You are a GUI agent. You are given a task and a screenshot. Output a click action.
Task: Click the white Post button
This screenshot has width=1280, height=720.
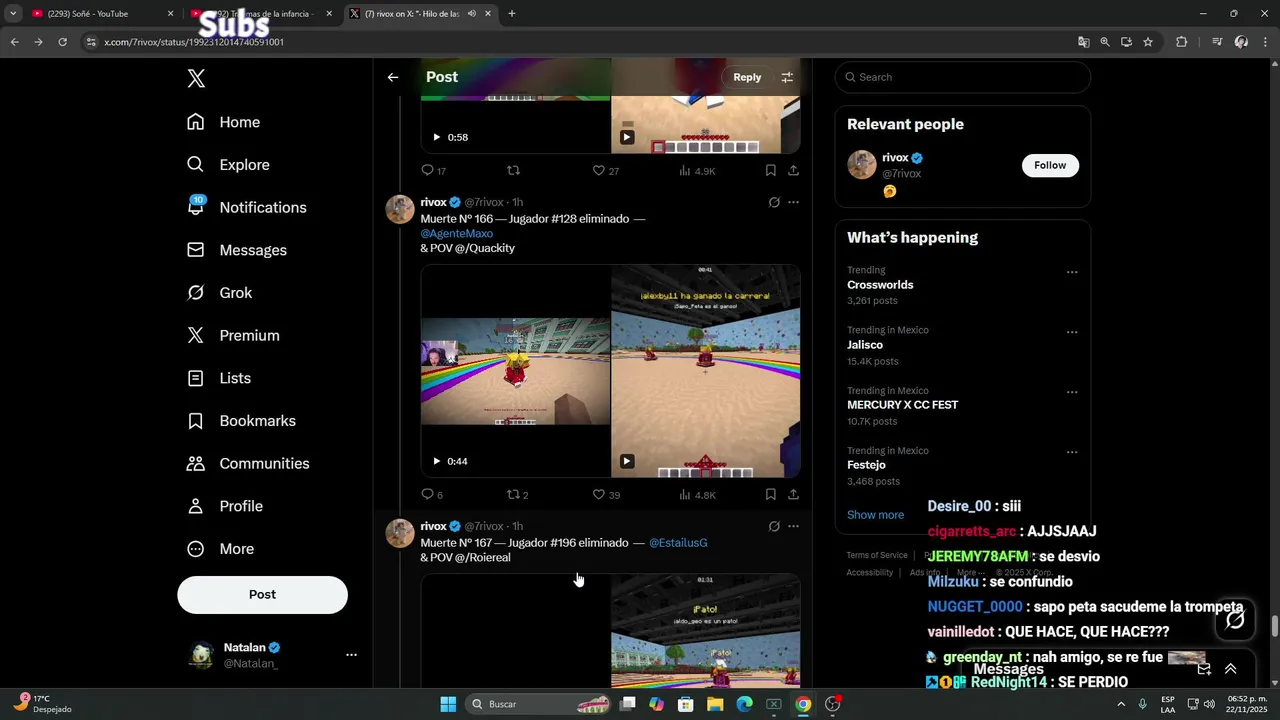[262, 594]
